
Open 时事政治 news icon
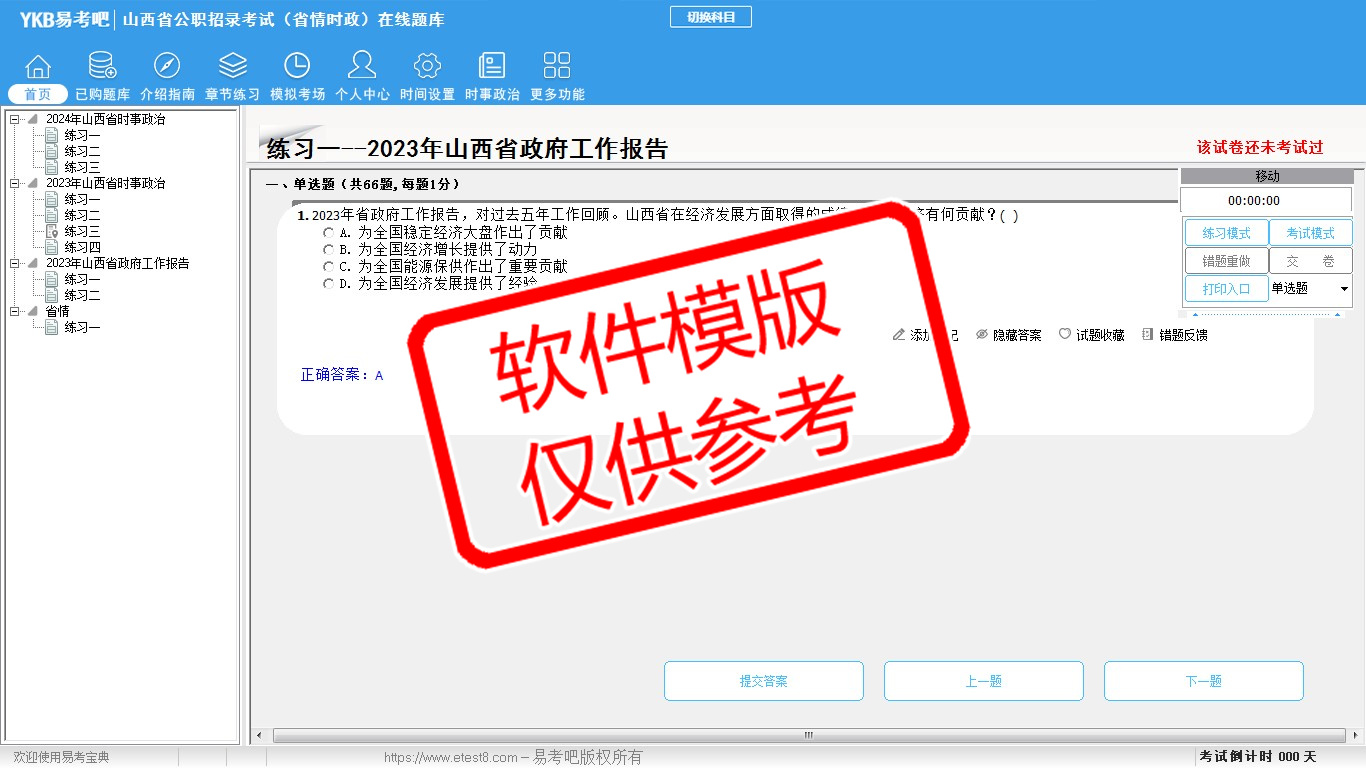tap(492, 67)
